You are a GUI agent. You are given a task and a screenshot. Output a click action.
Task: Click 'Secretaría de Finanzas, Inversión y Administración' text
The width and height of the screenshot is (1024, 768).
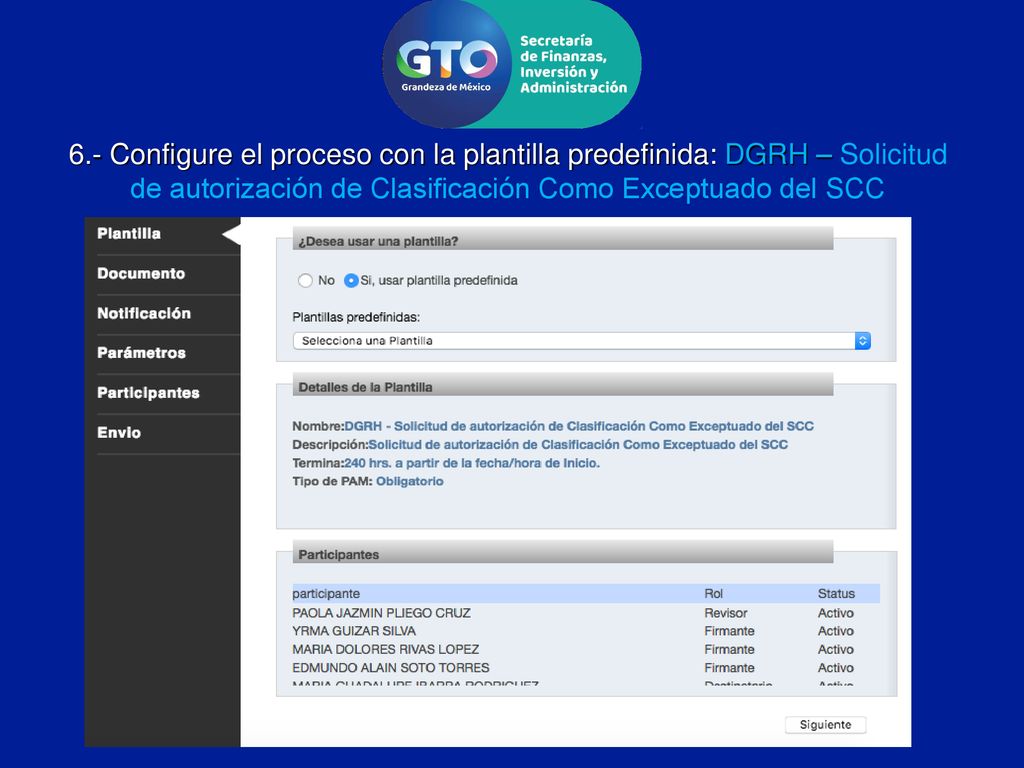click(x=573, y=64)
